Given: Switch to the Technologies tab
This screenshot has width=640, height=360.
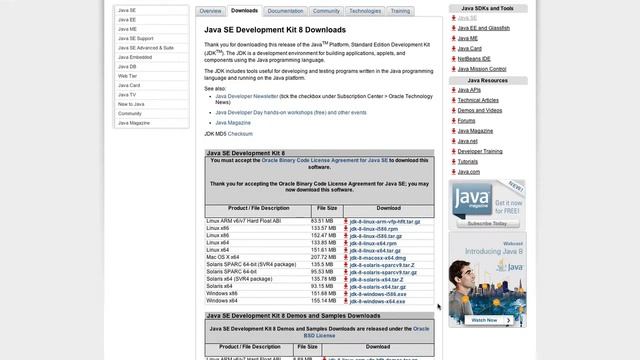Looking at the screenshot, I should pyautogui.click(x=365, y=11).
